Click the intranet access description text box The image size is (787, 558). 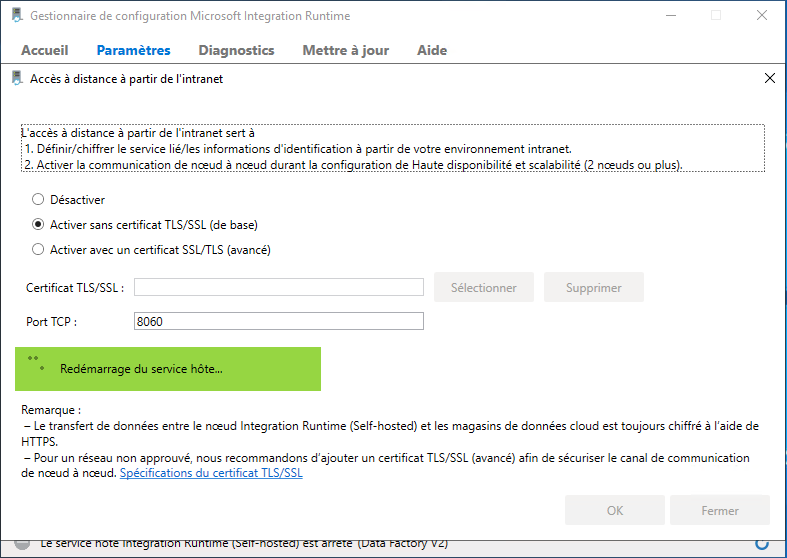click(x=392, y=148)
